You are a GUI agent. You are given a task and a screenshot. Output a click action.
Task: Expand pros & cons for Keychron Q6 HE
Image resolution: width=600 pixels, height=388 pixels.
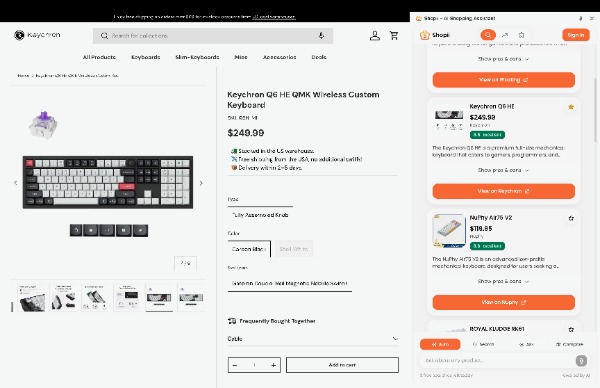click(x=503, y=170)
